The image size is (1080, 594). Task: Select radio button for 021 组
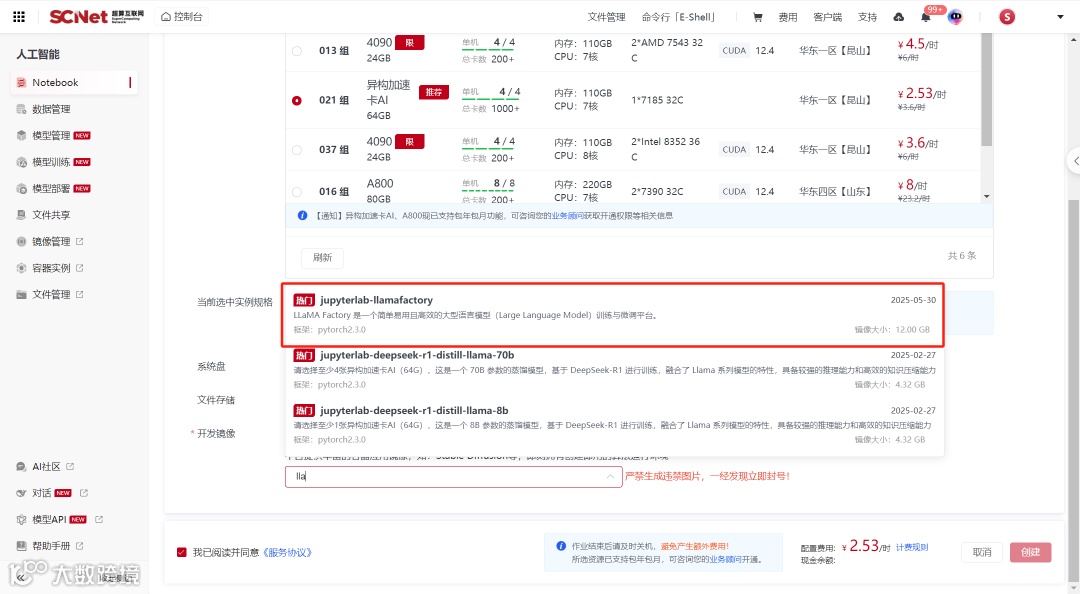click(x=297, y=101)
